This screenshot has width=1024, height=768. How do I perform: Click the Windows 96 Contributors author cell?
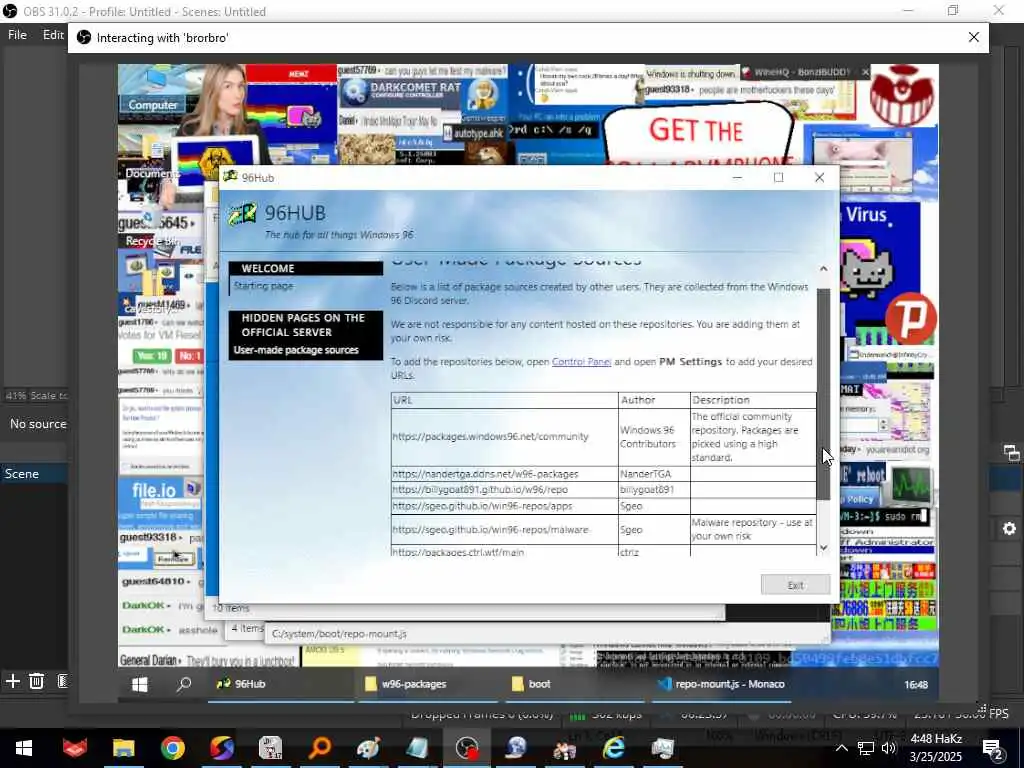pyautogui.click(x=654, y=437)
